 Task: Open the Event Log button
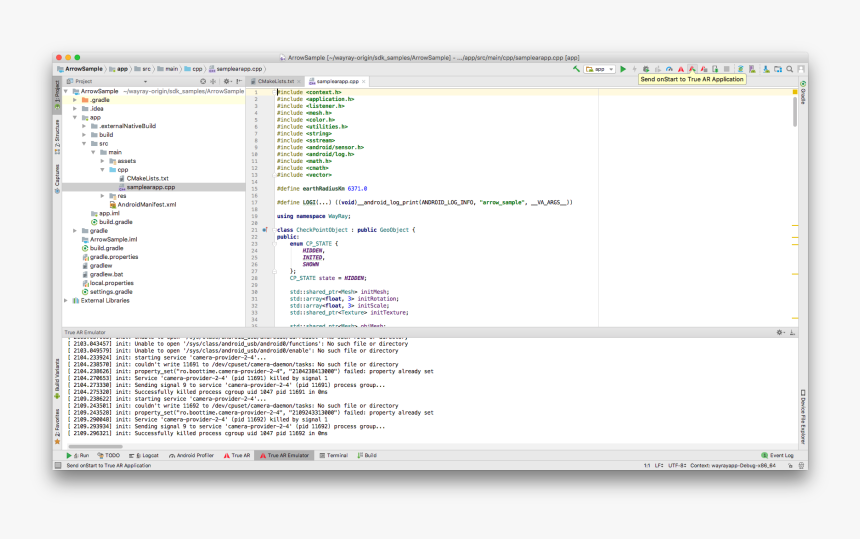tap(777, 456)
